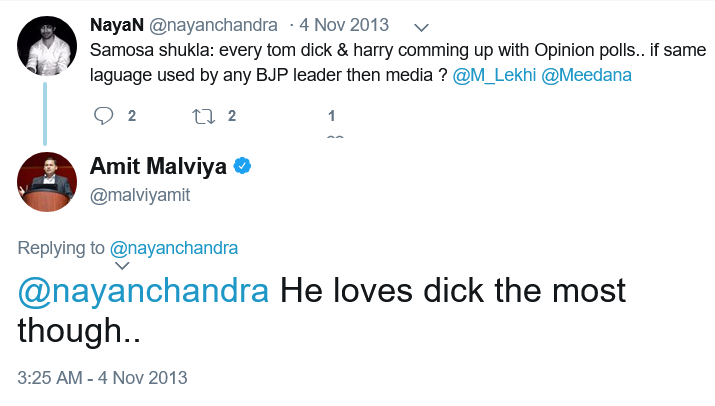
Task: Open the 4 Nov 2013 date link
Action: click(x=344, y=25)
